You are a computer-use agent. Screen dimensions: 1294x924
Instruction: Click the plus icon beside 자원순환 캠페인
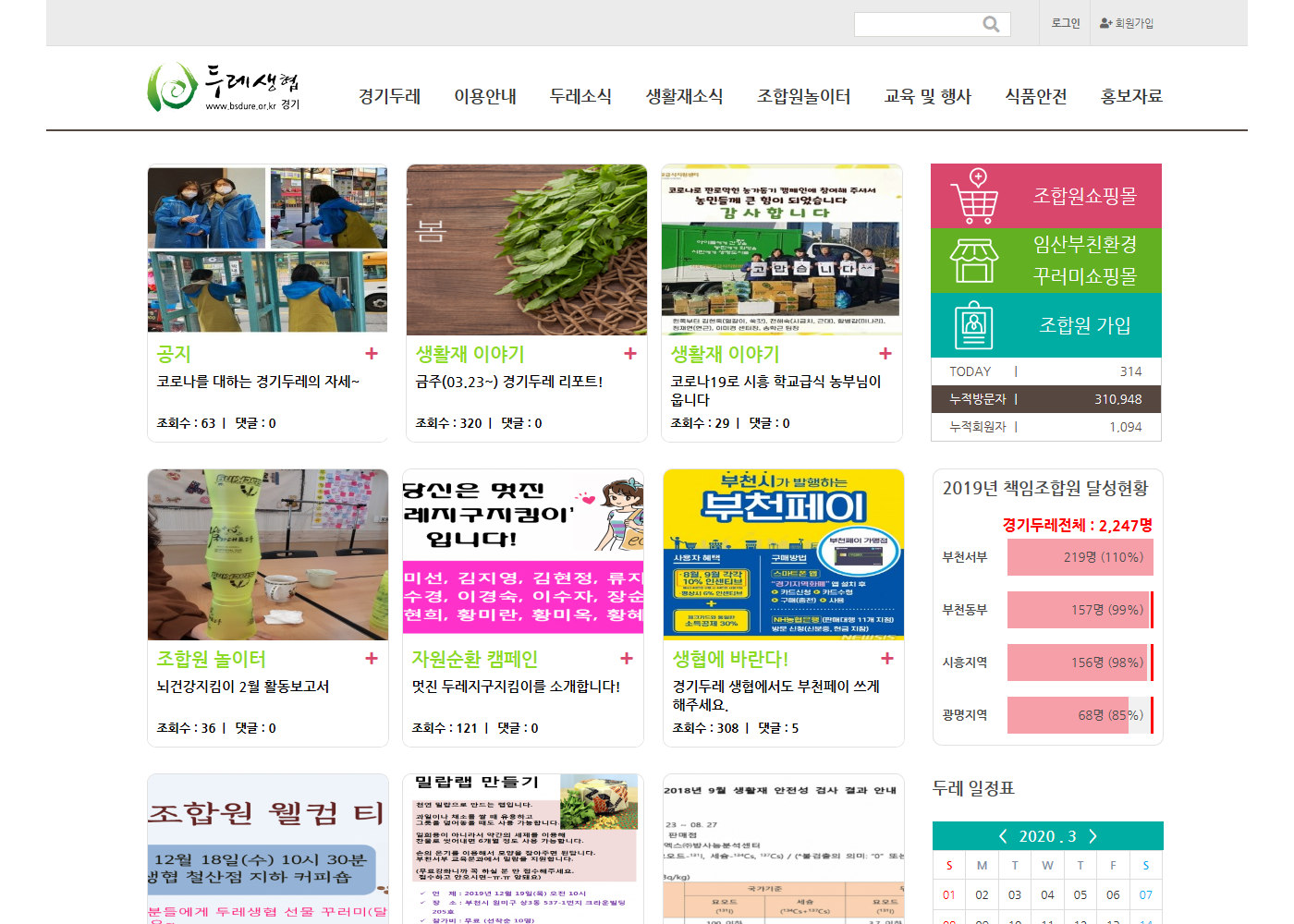point(627,658)
